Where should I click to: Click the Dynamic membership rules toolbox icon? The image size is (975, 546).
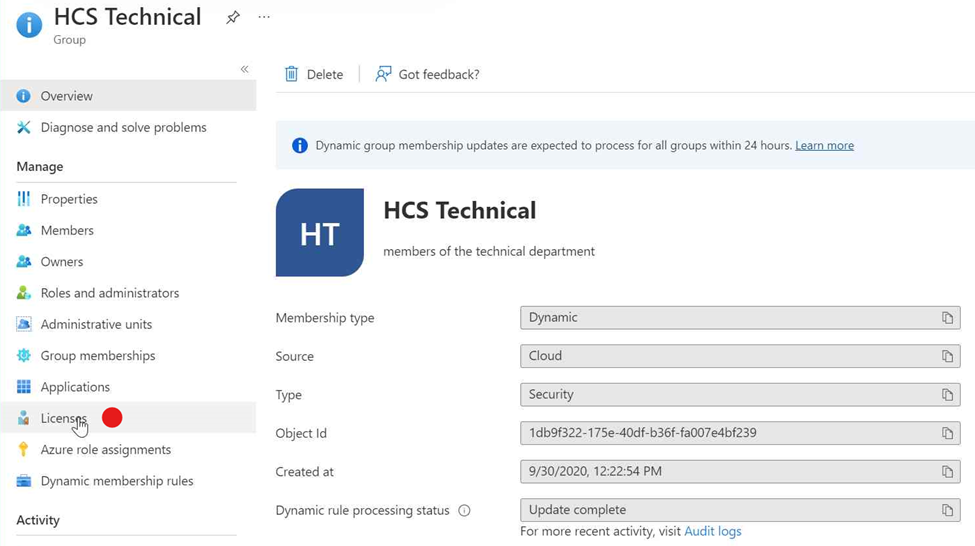[x=24, y=481]
